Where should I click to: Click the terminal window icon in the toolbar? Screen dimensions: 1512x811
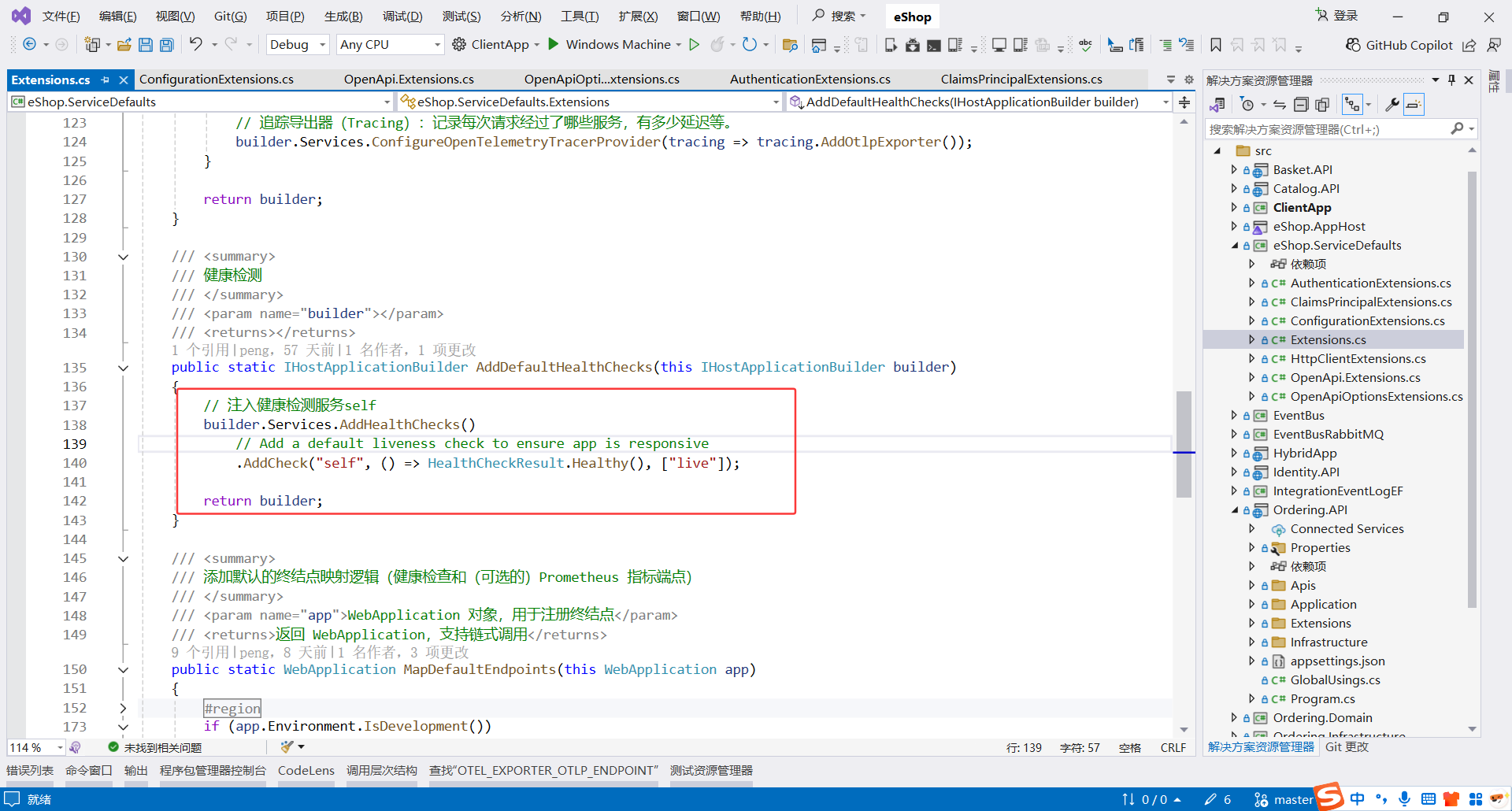[x=934, y=45]
